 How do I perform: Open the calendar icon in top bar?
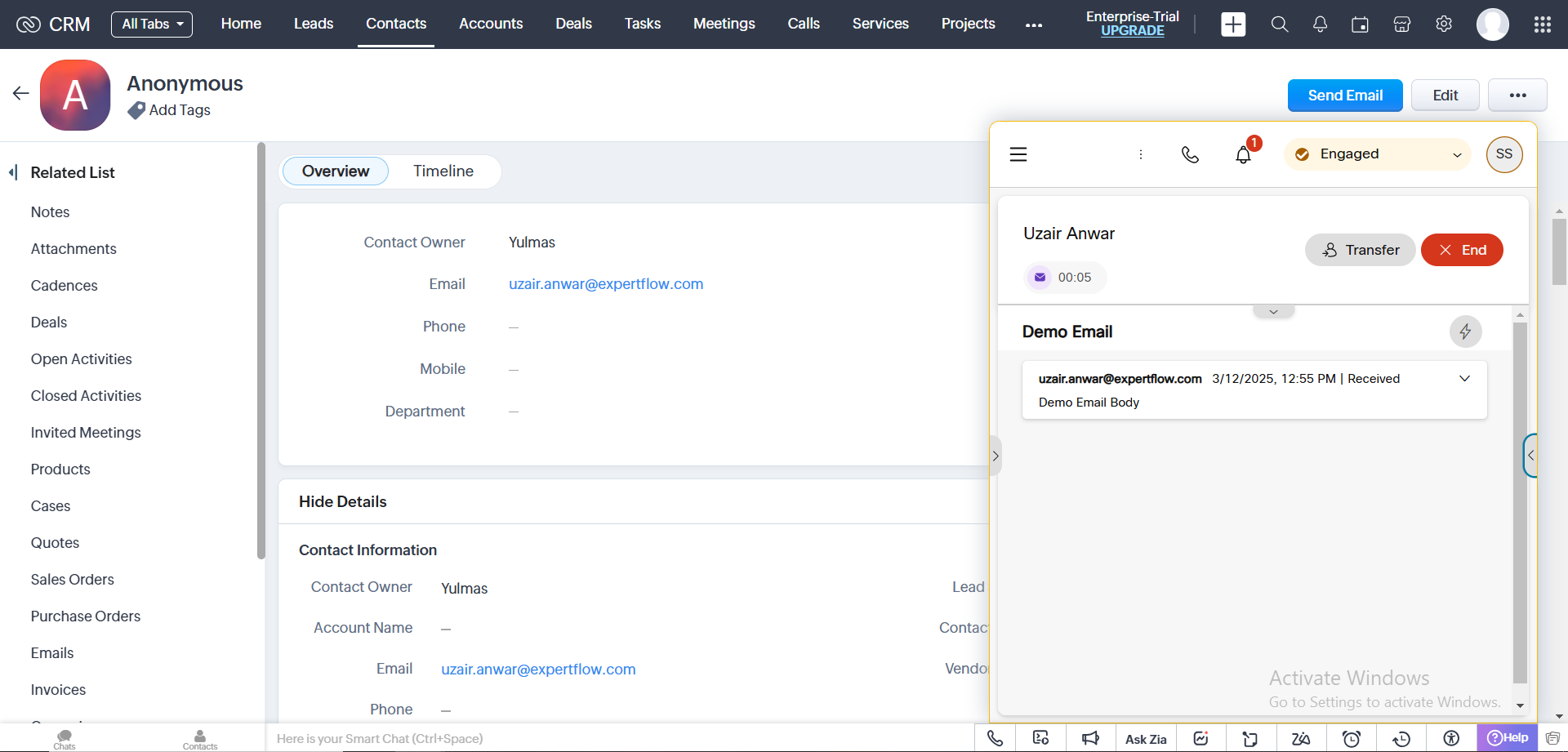tap(1360, 24)
